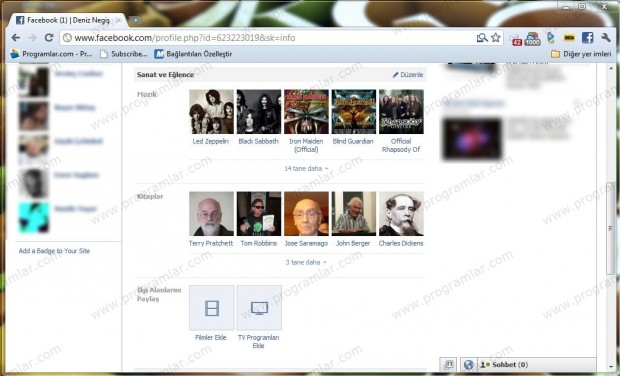Viewport: 620px width, 376px height.
Task: Expand the 14 tane daha music list
Action: click(x=306, y=168)
